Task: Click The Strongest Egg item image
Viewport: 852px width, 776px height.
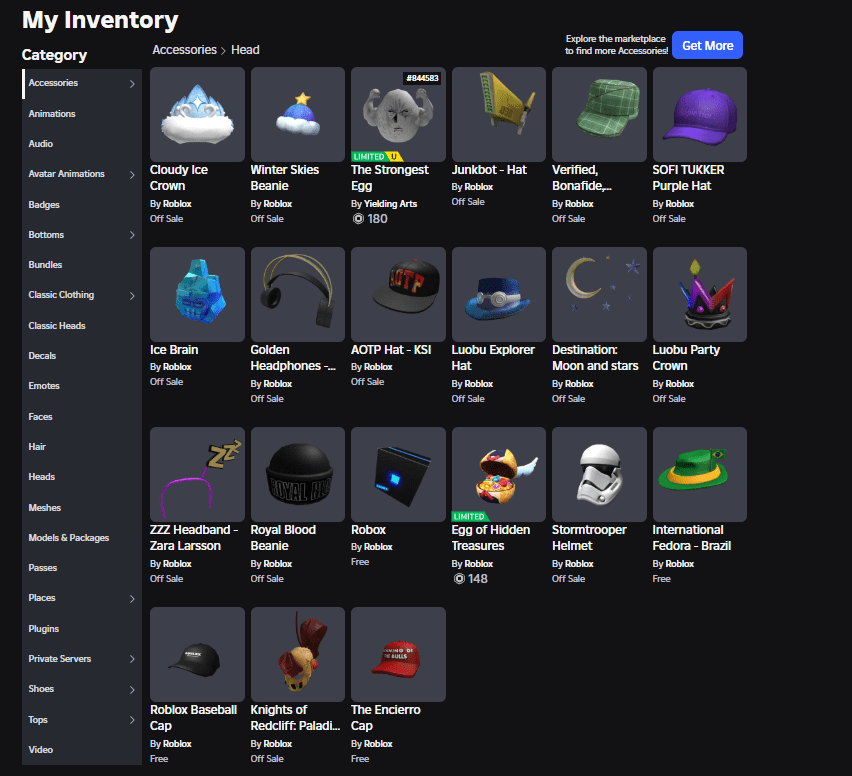Action: click(398, 114)
